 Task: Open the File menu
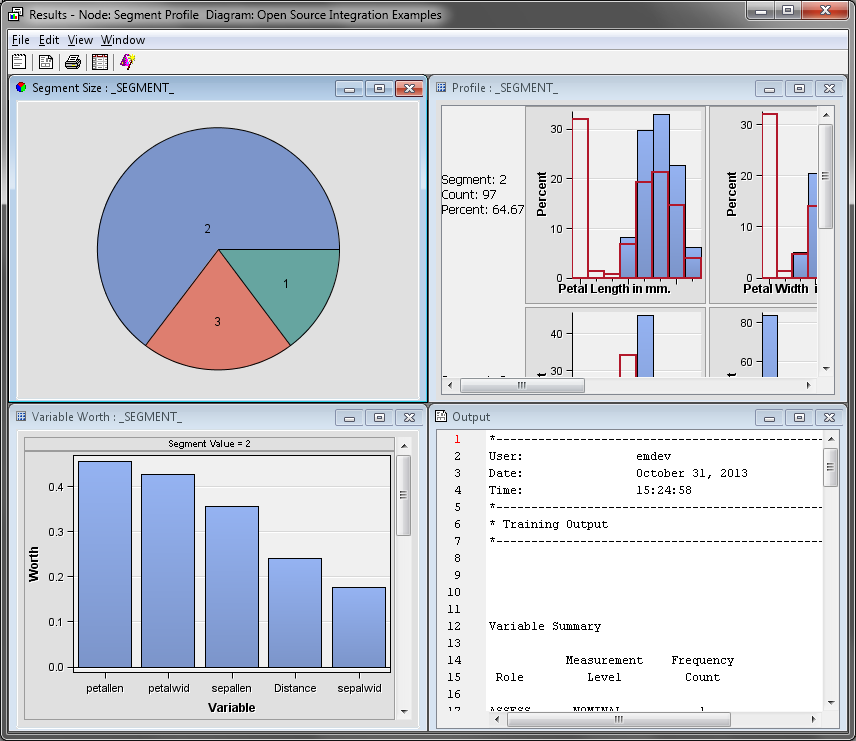[21, 40]
